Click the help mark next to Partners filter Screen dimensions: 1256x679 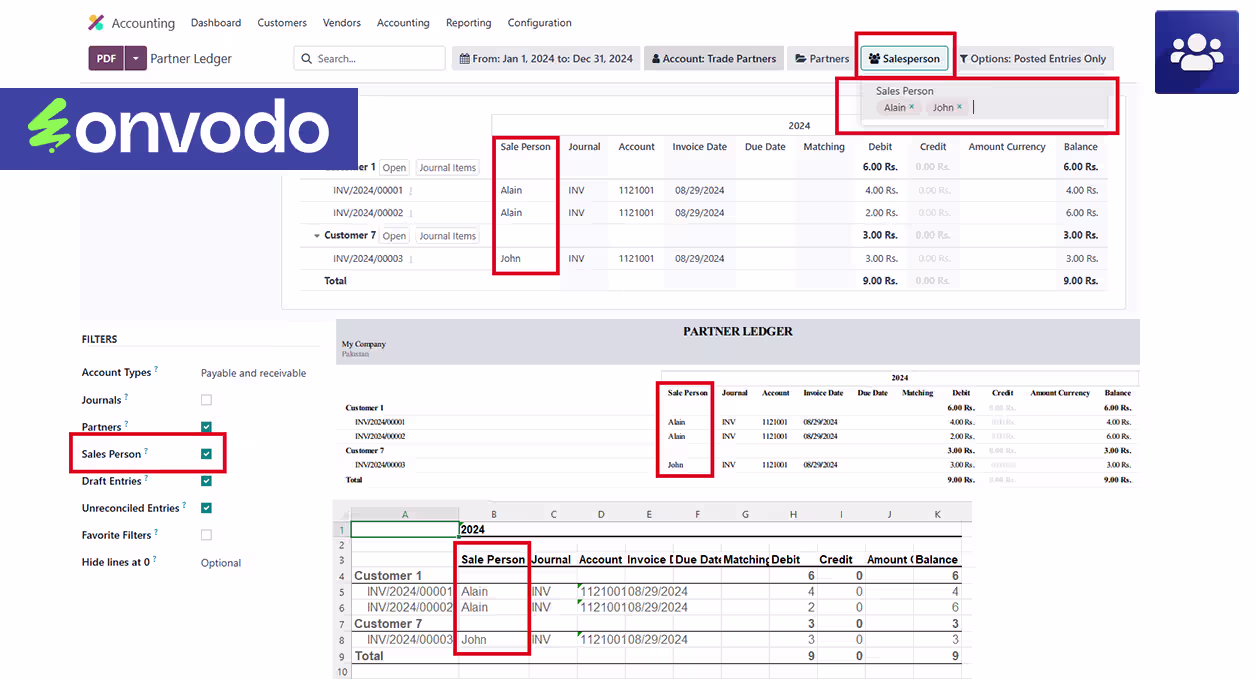click(127, 424)
